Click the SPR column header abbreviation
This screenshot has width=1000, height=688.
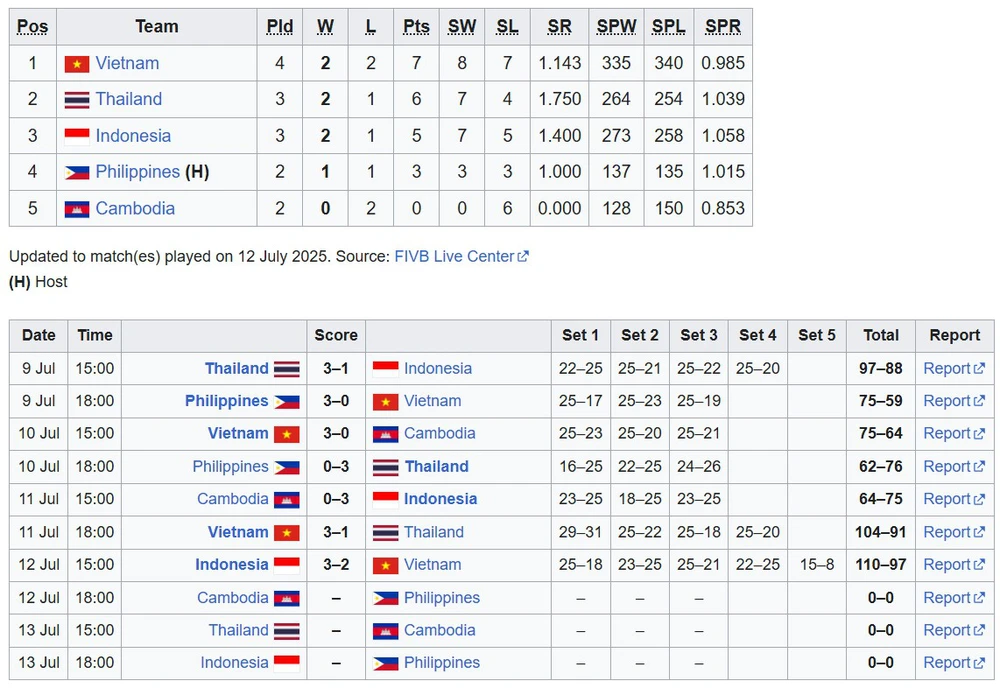pos(723,27)
